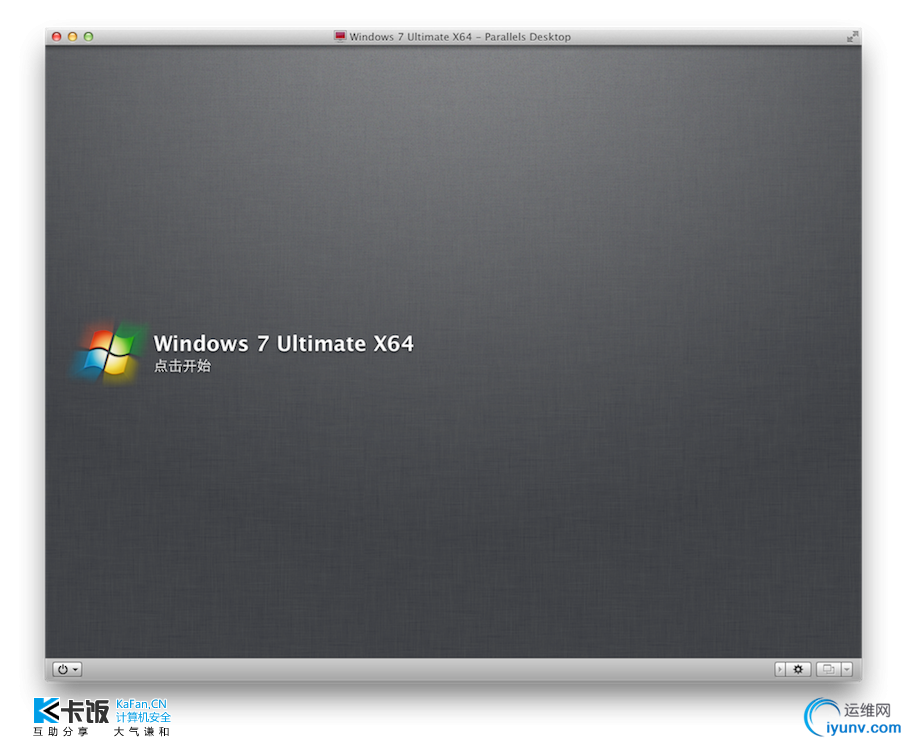Open the view mode dropdown arrow

pos(847,669)
